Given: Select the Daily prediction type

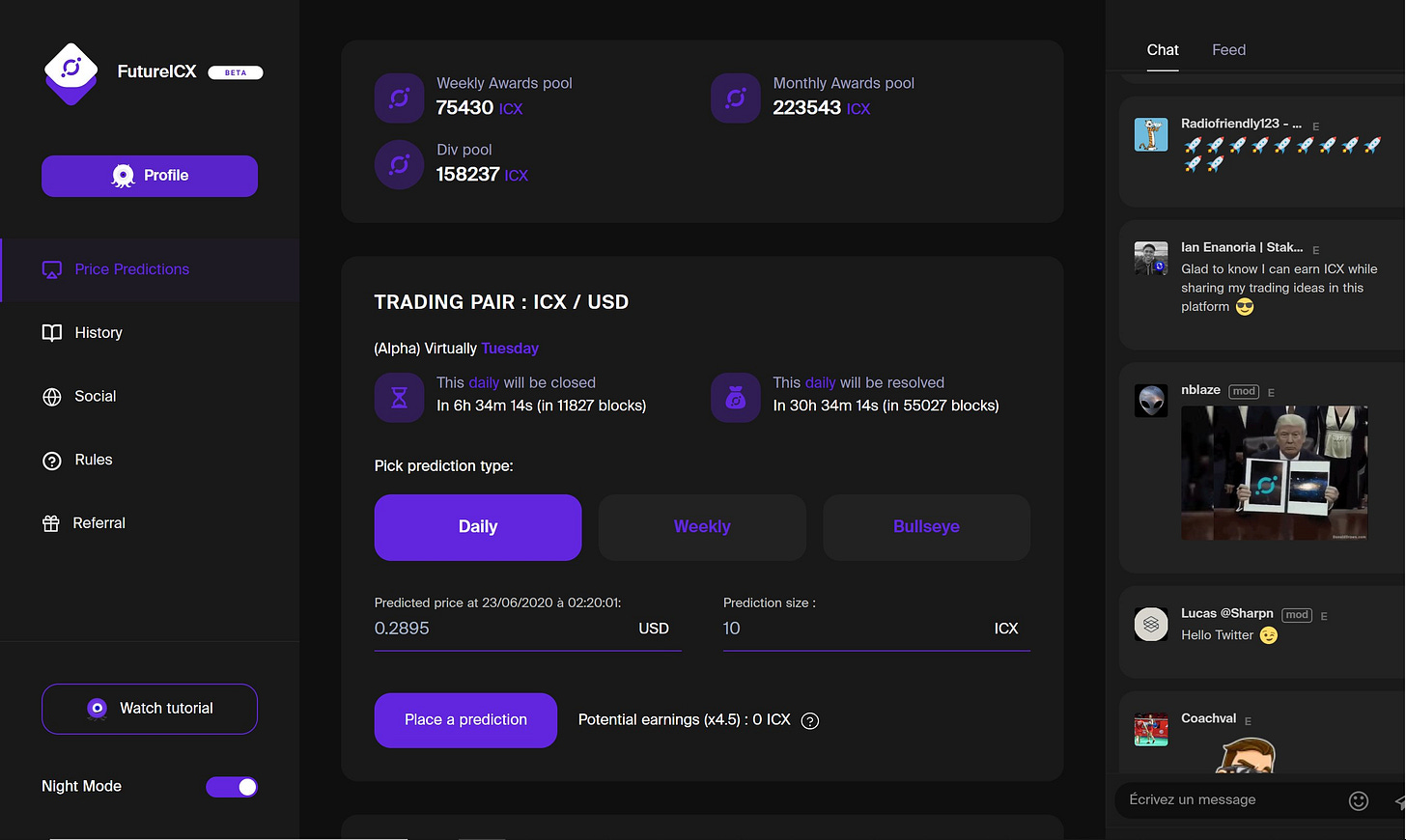Looking at the screenshot, I should [478, 527].
